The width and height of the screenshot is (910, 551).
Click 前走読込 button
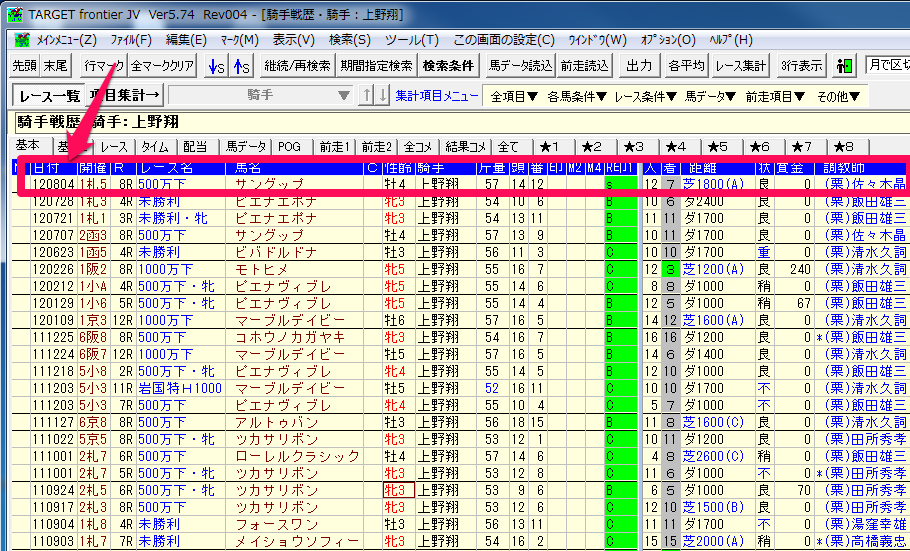584,66
